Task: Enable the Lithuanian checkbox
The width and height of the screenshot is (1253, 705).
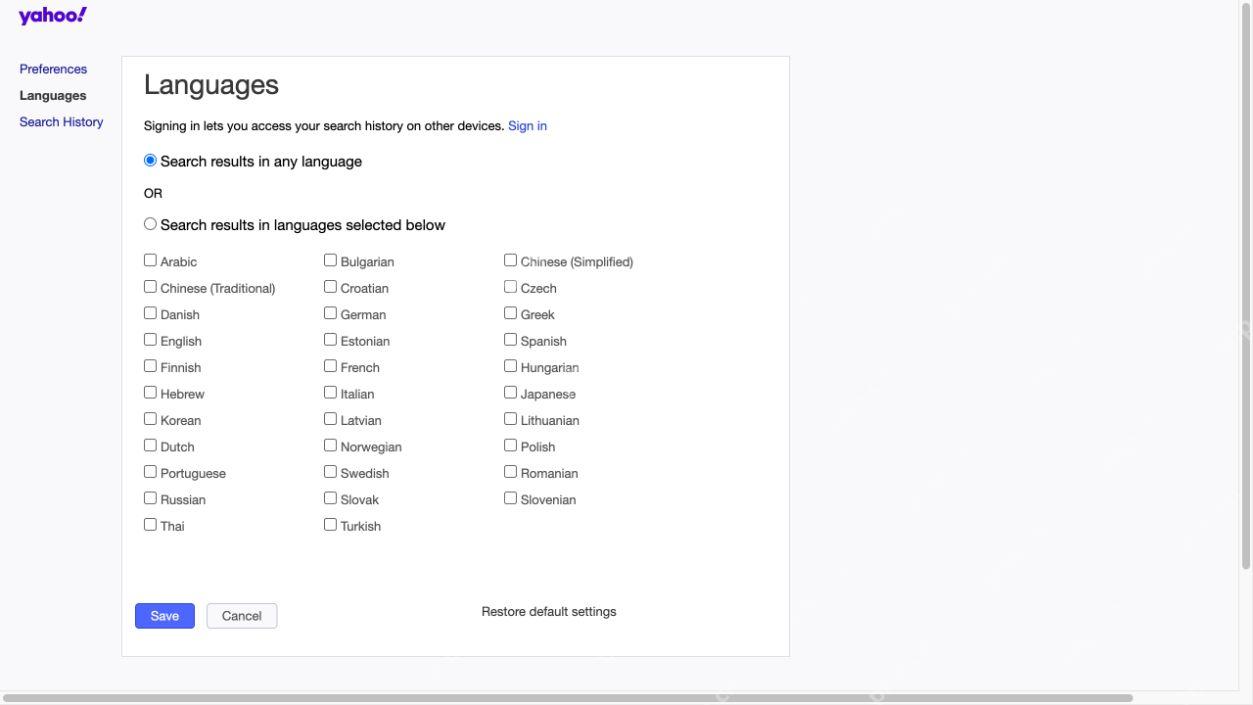Action: coord(511,419)
